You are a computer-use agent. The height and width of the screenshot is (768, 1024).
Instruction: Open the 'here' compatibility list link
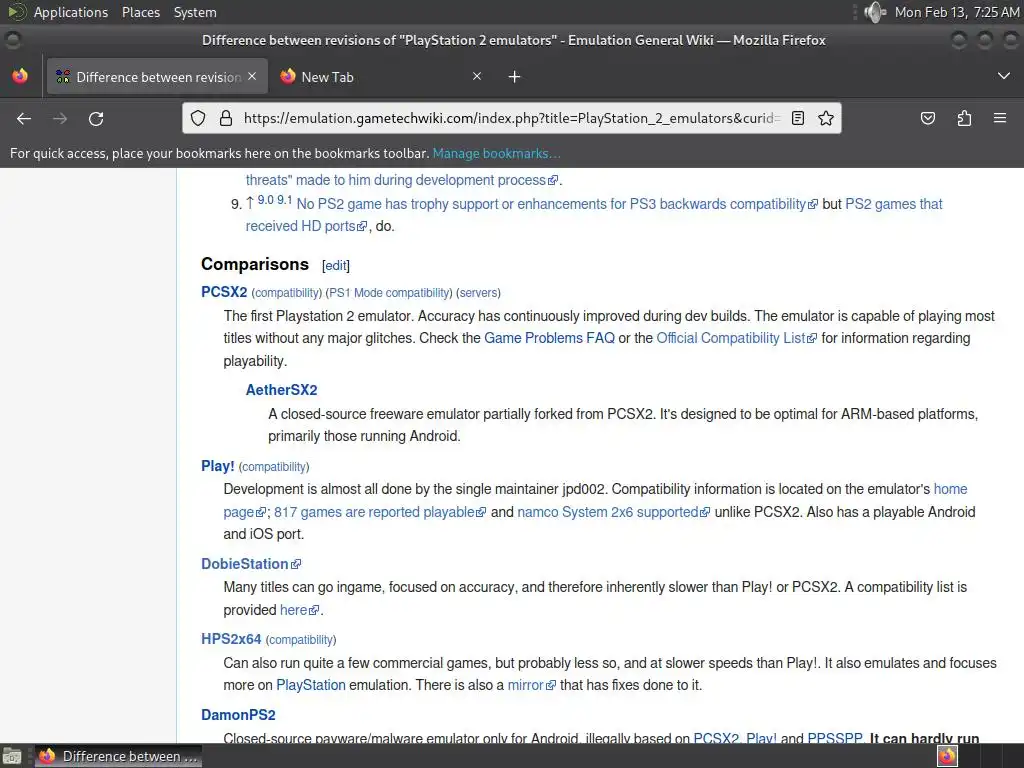coord(299,610)
